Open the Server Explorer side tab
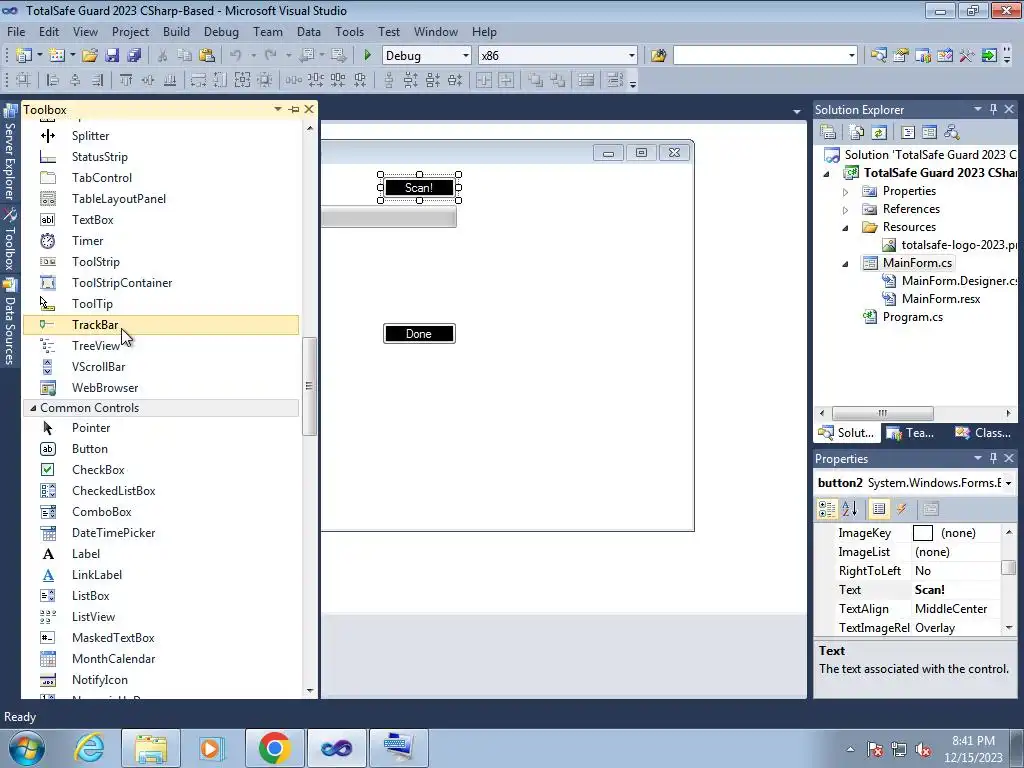The width and height of the screenshot is (1024, 768). (10, 153)
